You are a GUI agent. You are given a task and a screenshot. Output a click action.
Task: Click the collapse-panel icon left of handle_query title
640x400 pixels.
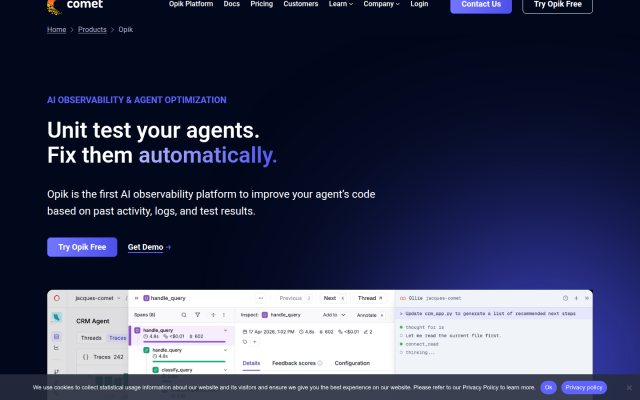pos(136,298)
